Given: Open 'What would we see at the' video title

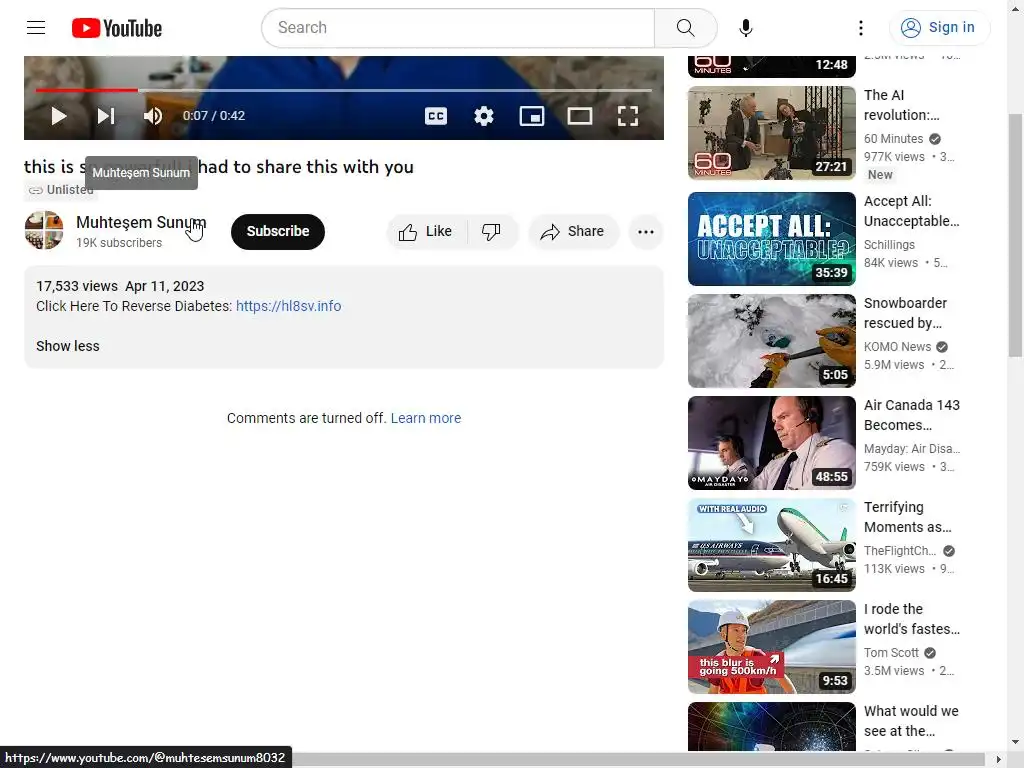Looking at the screenshot, I should point(911,721).
